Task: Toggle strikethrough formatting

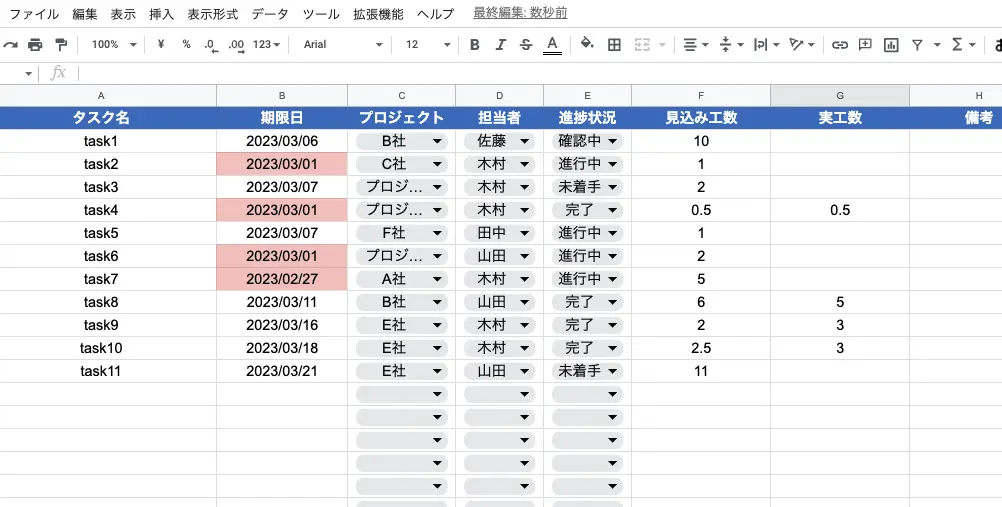Action: 526,45
